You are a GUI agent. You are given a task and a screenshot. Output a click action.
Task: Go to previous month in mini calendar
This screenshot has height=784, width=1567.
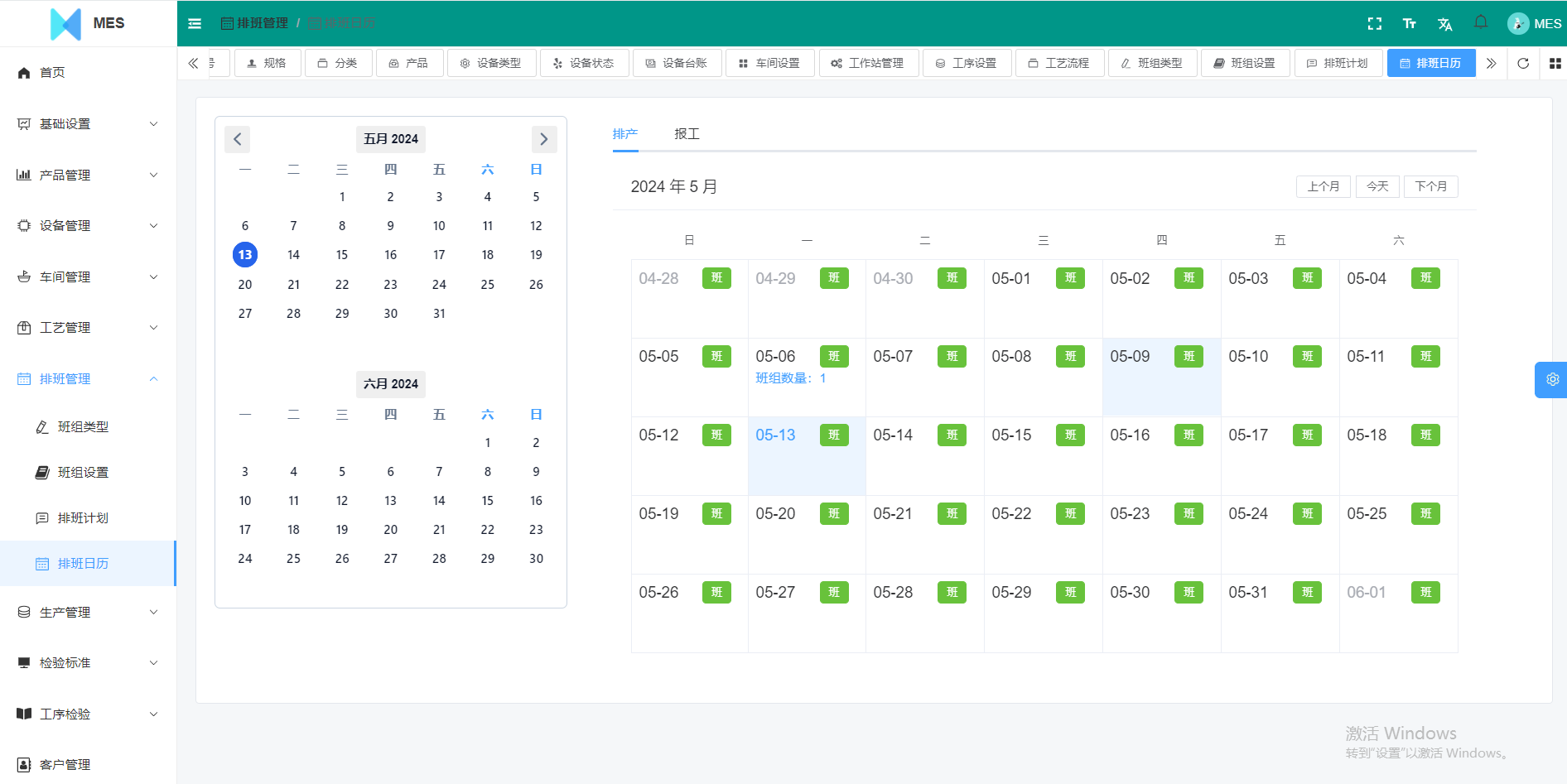click(x=237, y=139)
